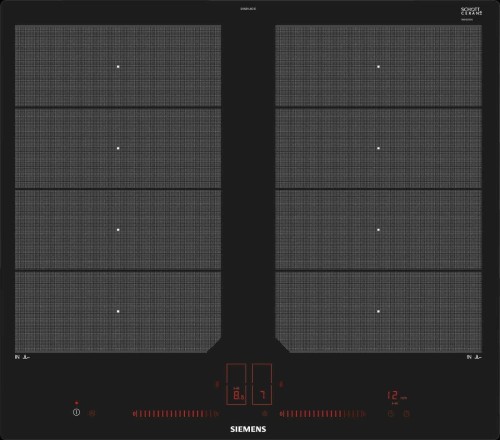The image size is (500, 440).
Task: Tap the red icon beside the power symbol
Action: [92, 413]
